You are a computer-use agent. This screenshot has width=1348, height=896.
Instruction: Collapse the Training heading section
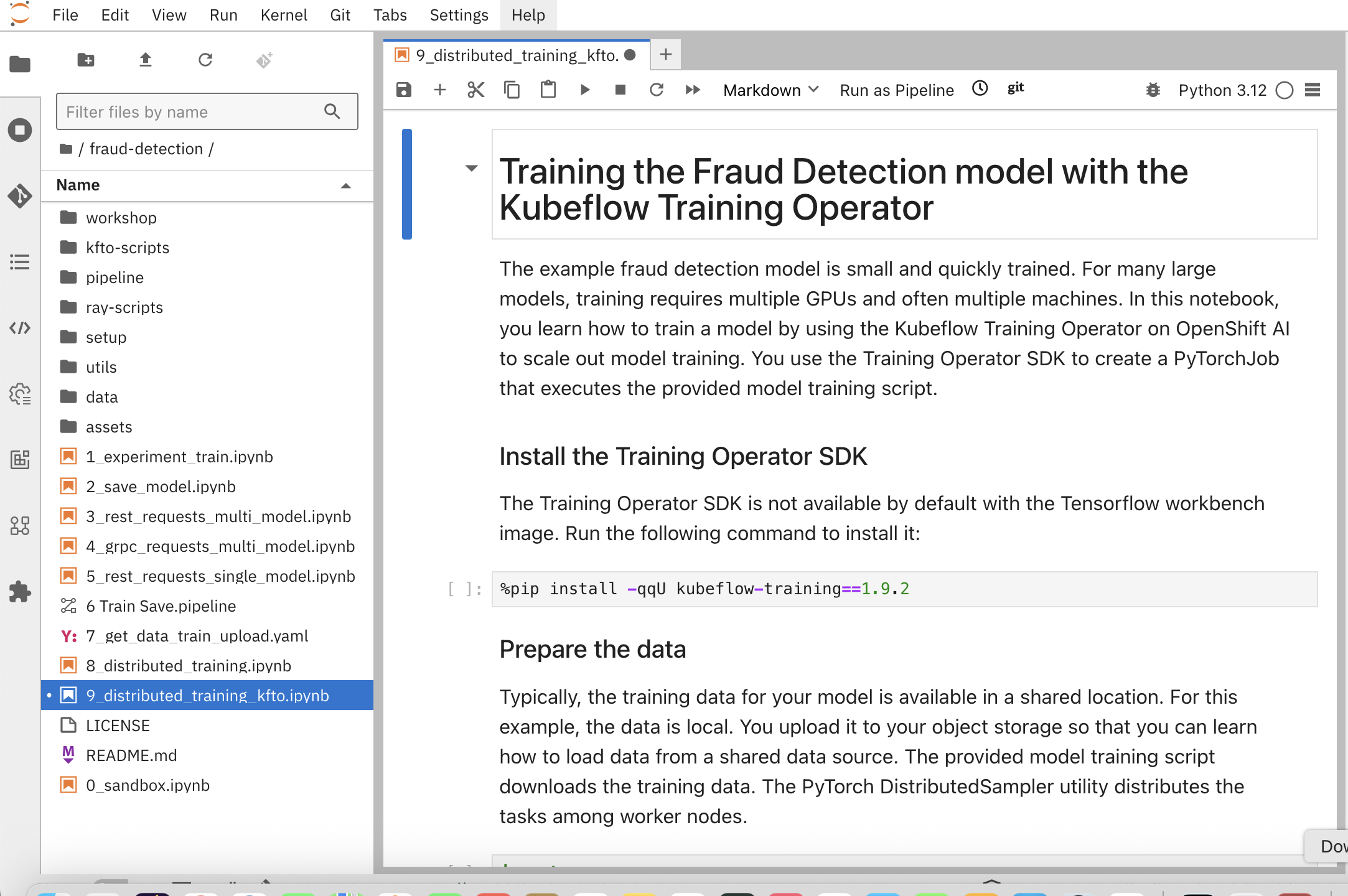pyautogui.click(x=472, y=168)
